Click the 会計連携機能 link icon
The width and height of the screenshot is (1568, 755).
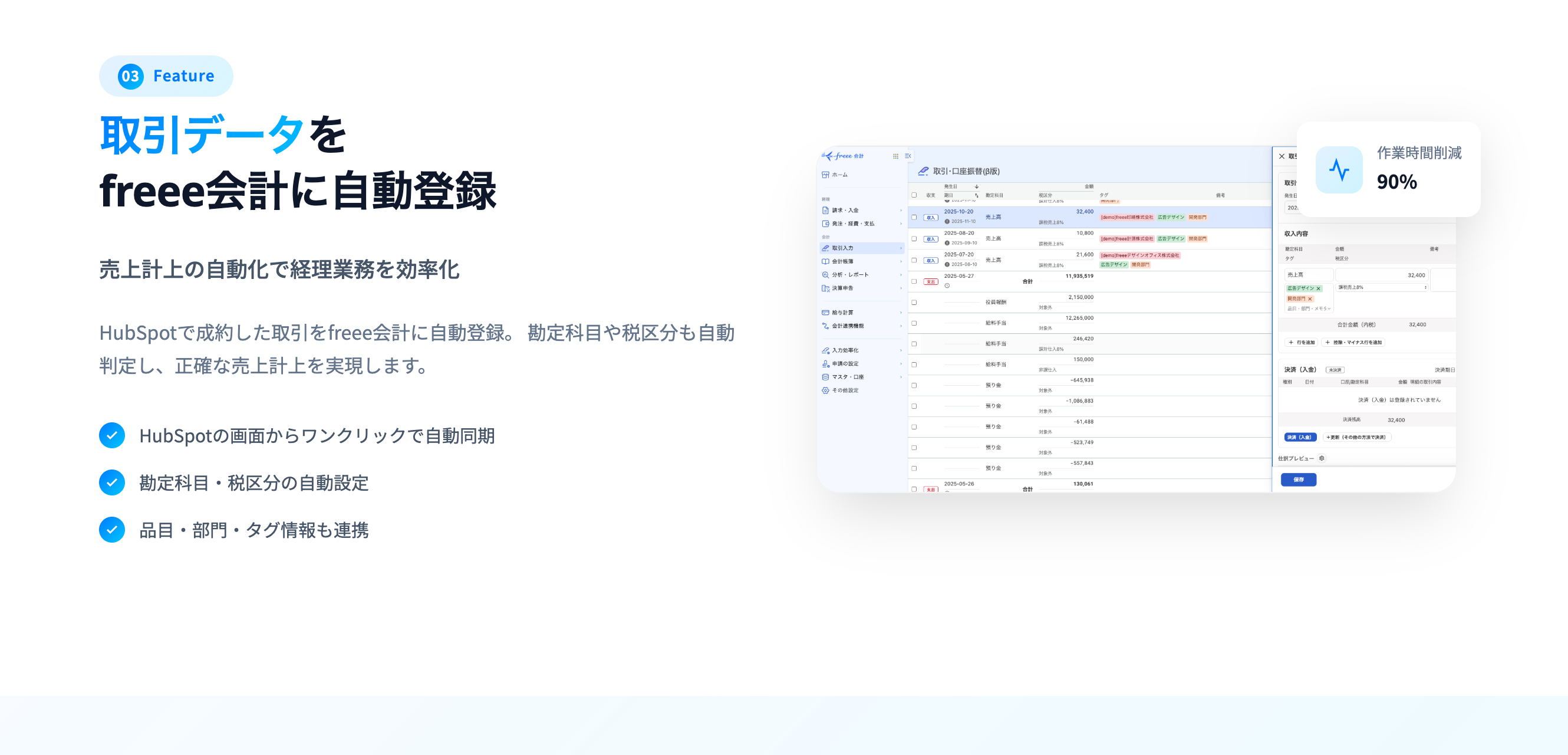click(825, 326)
